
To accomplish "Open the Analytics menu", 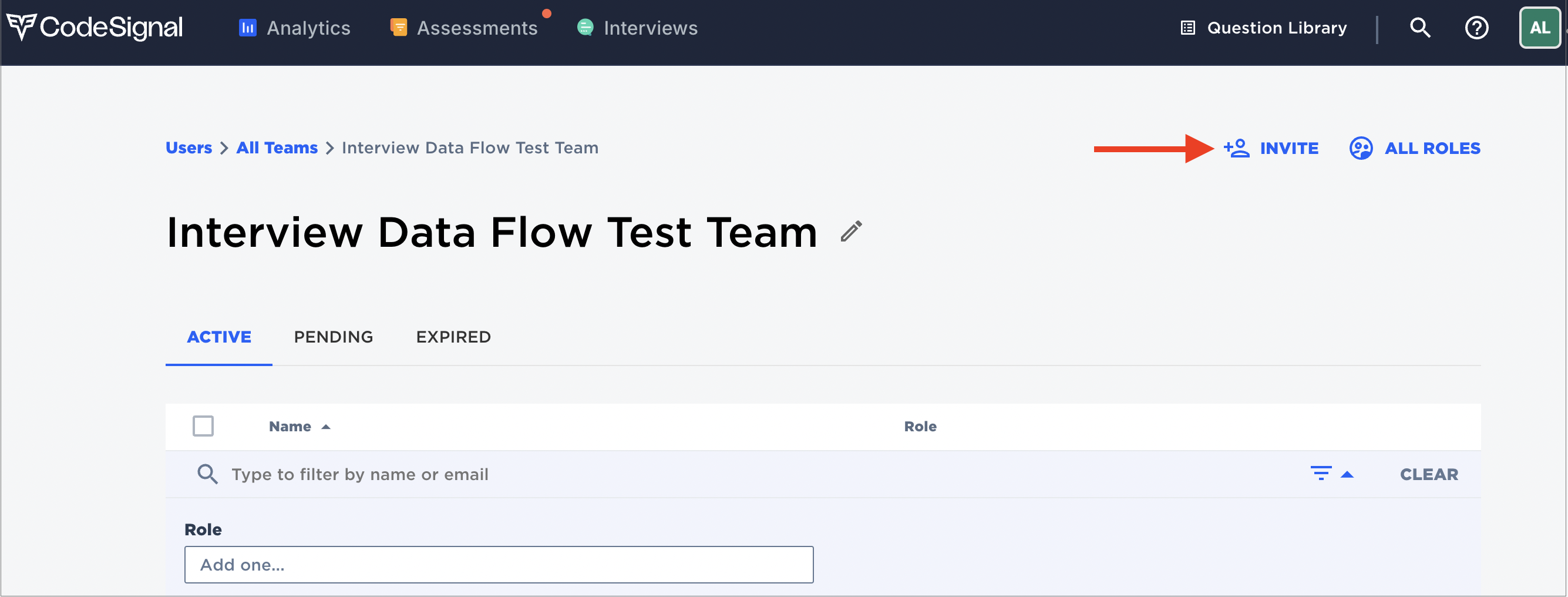I will 295,28.
